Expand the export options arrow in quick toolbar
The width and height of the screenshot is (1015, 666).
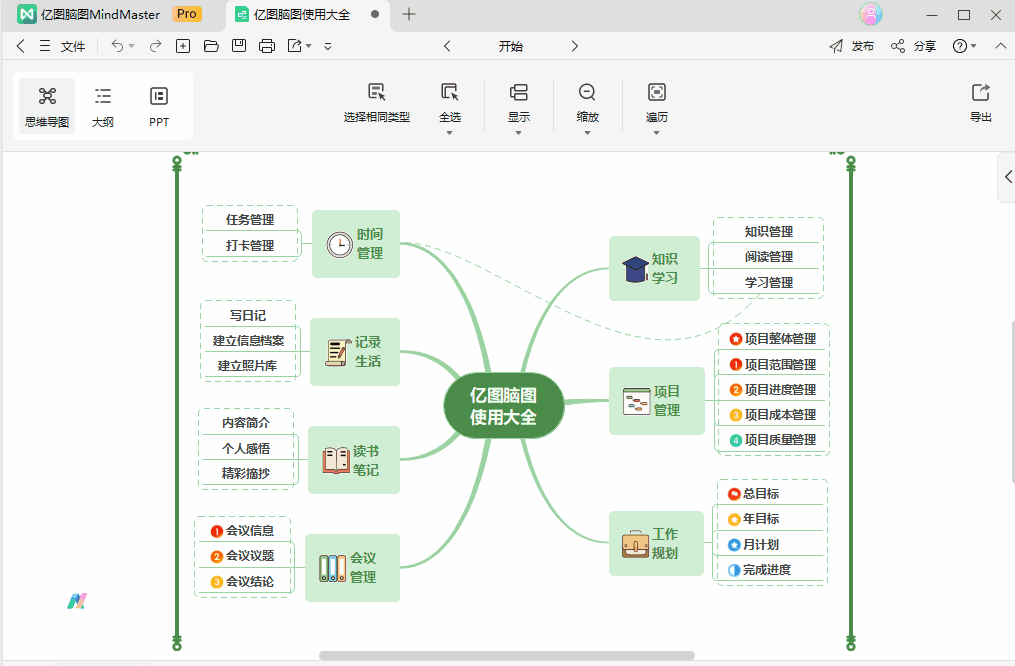(309, 46)
